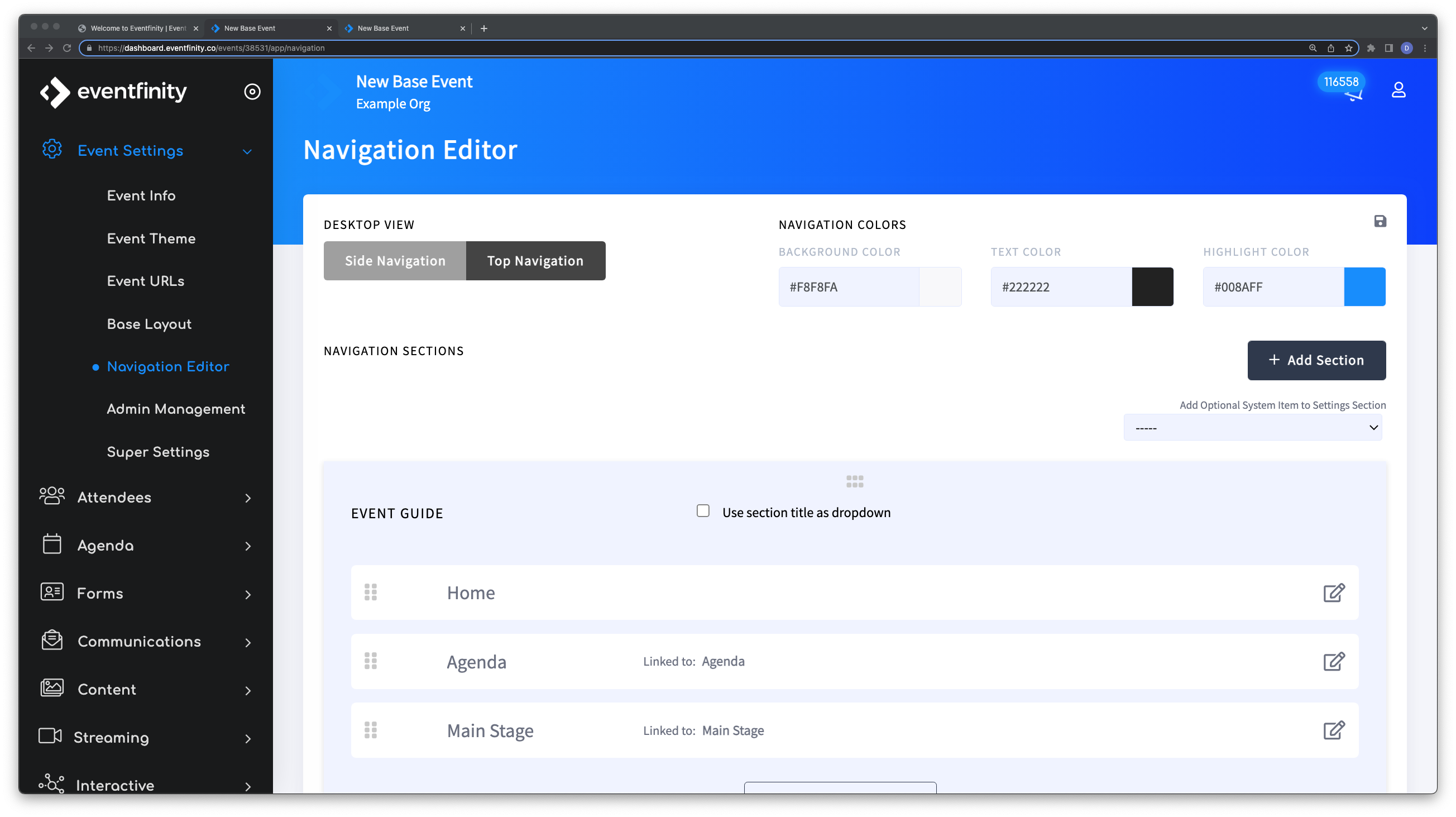1456x817 pixels.
Task: Open Event Theme settings page
Action: coord(151,238)
